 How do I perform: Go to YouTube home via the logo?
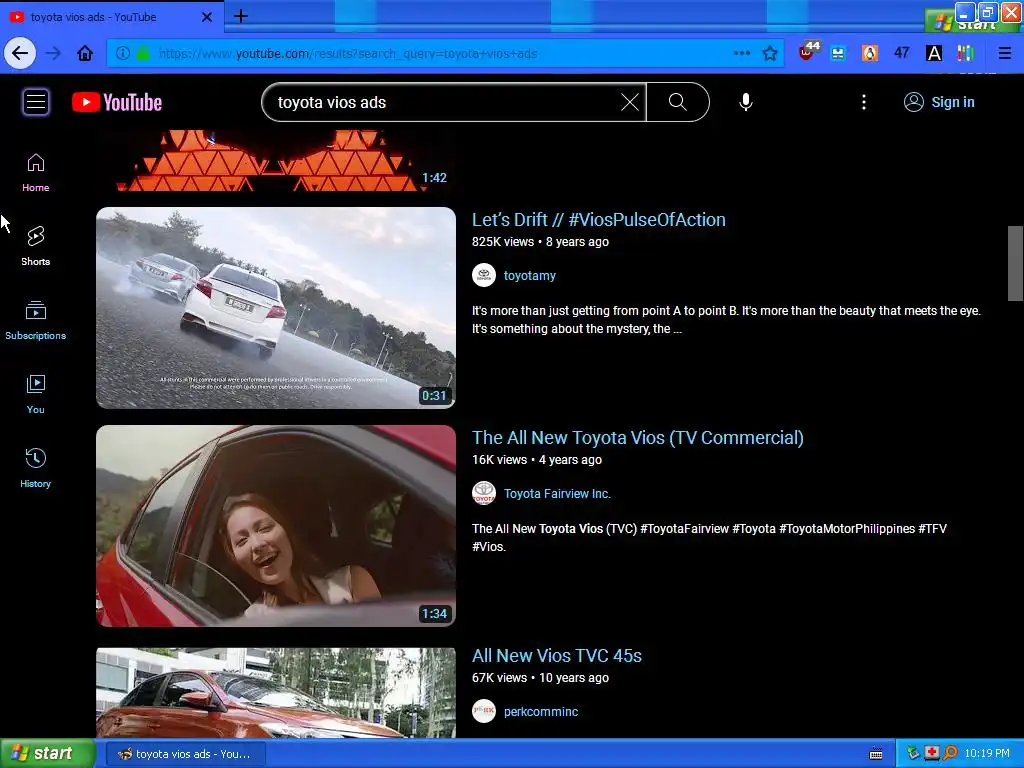click(x=117, y=103)
